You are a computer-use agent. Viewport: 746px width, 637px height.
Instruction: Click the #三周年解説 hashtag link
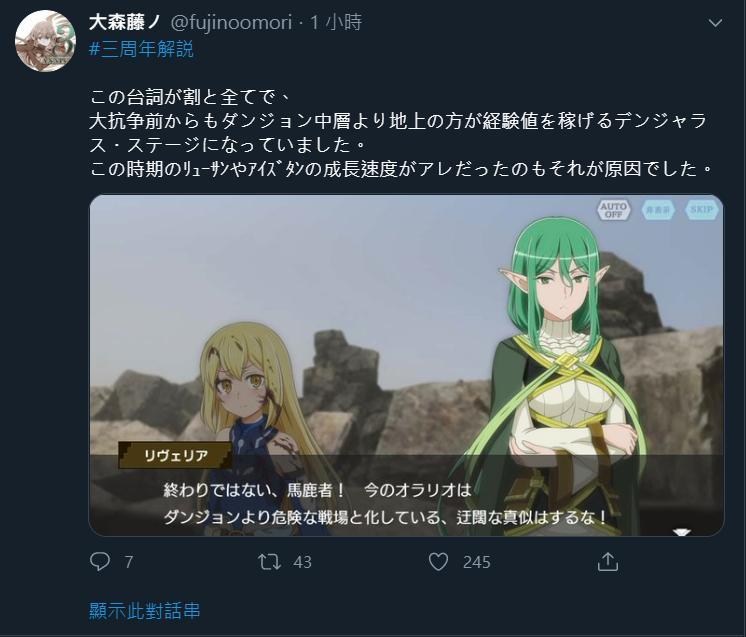coord(141,49)
